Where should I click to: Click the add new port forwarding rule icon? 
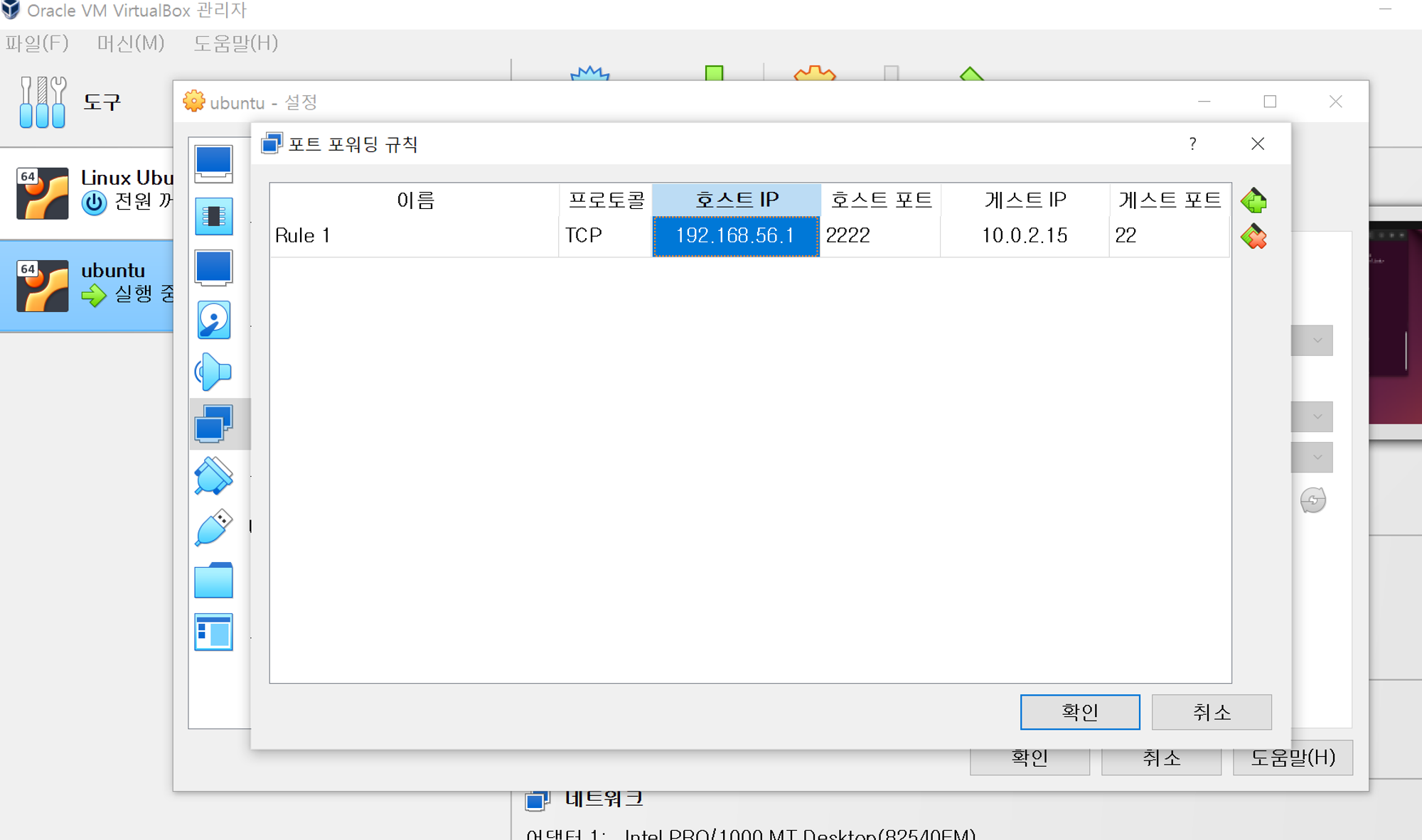(1253, 201)
